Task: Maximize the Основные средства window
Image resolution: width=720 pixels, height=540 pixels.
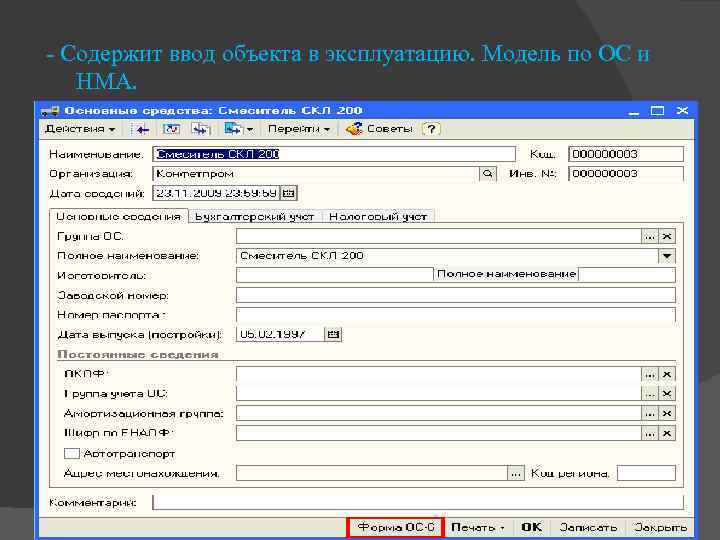Action: coord(658,111)
